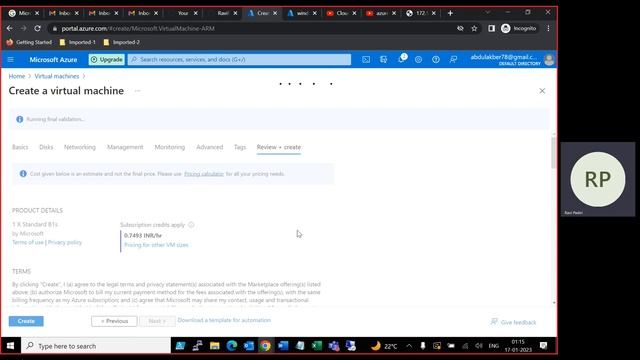
Task: Open Pricing for other VM sizes link
Action: point(156,245)
